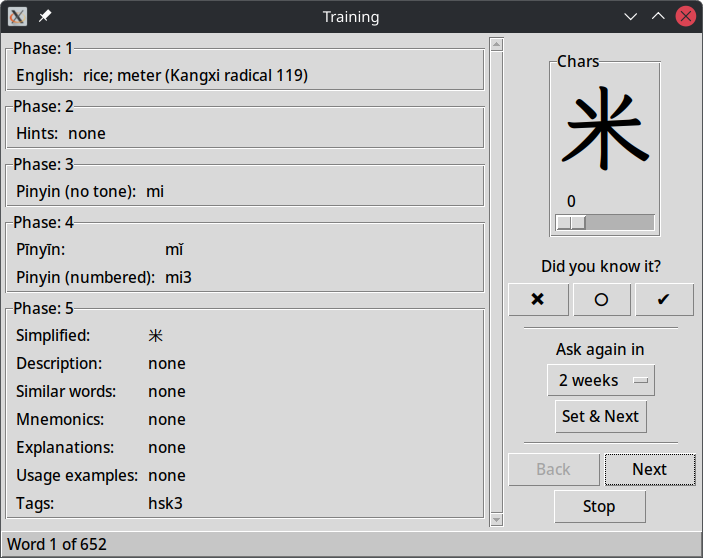Click the Mnemonics value 'none'
This screenshot has width=703, height=558.
click(167, 420)
